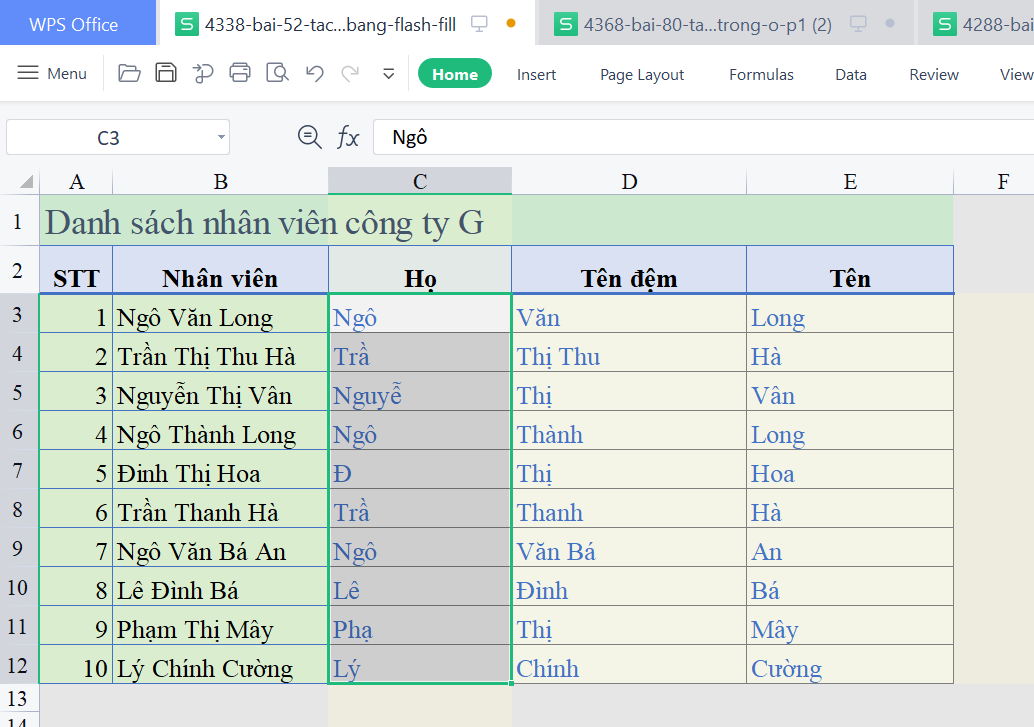
Task: Open the Formulas ribbon tab
Action: click(x=761, y=74)
